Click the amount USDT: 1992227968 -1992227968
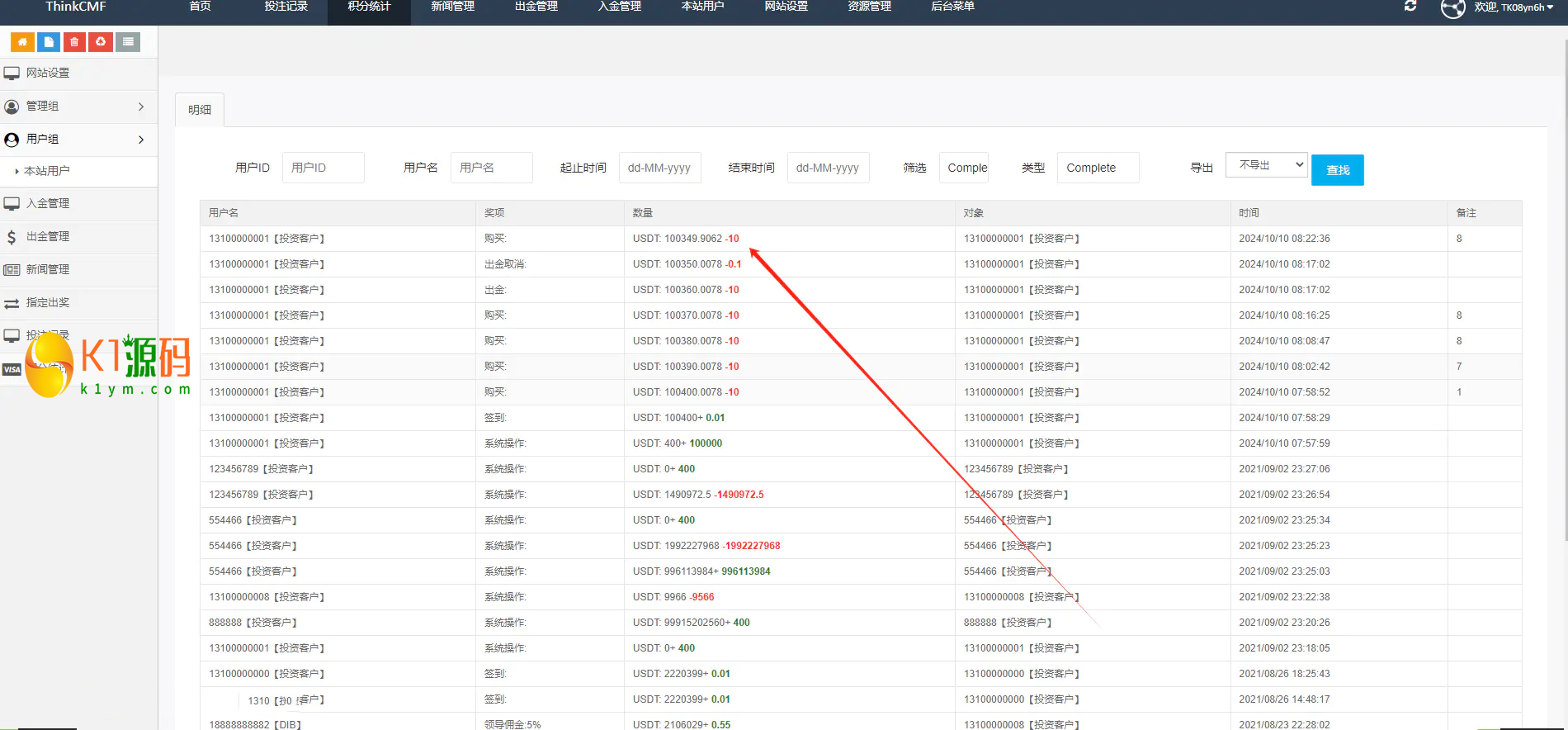 coord(706,546)
